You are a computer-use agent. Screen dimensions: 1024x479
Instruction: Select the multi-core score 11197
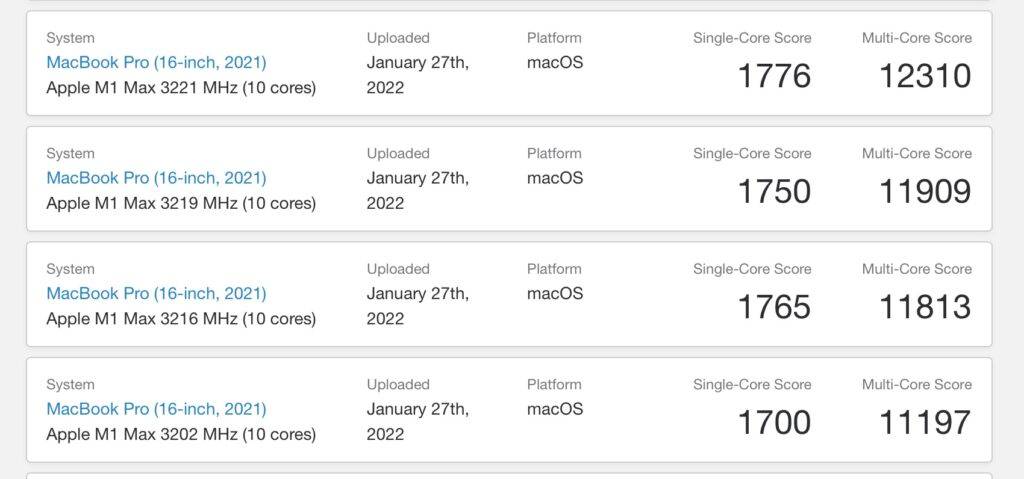(925, 422)
